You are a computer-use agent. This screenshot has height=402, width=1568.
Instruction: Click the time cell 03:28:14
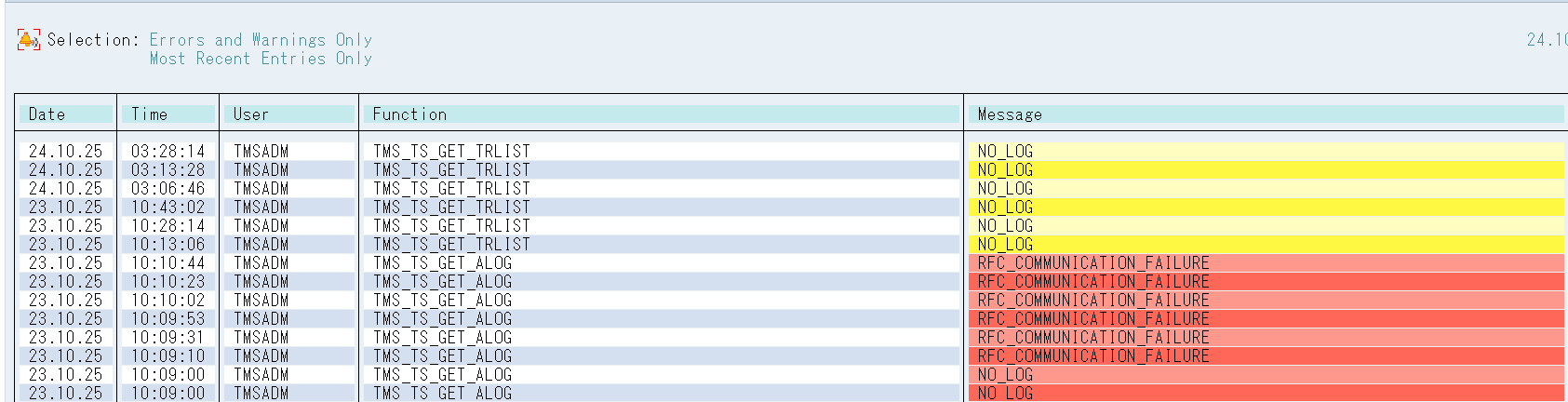tap(168, 151)
